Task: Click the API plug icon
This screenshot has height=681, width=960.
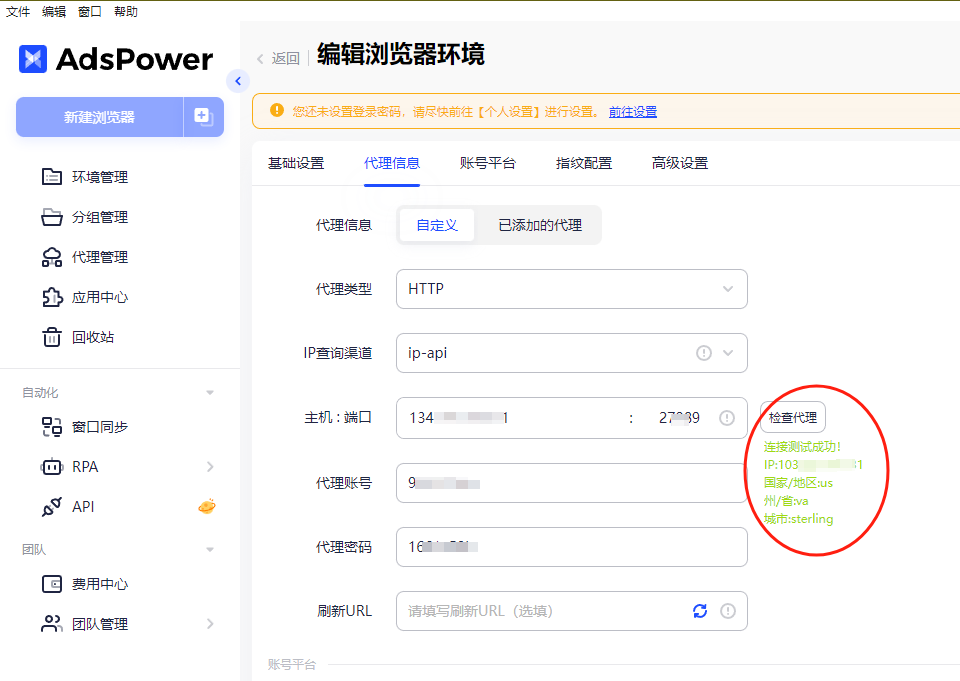Action: click(x=51, y=507)
